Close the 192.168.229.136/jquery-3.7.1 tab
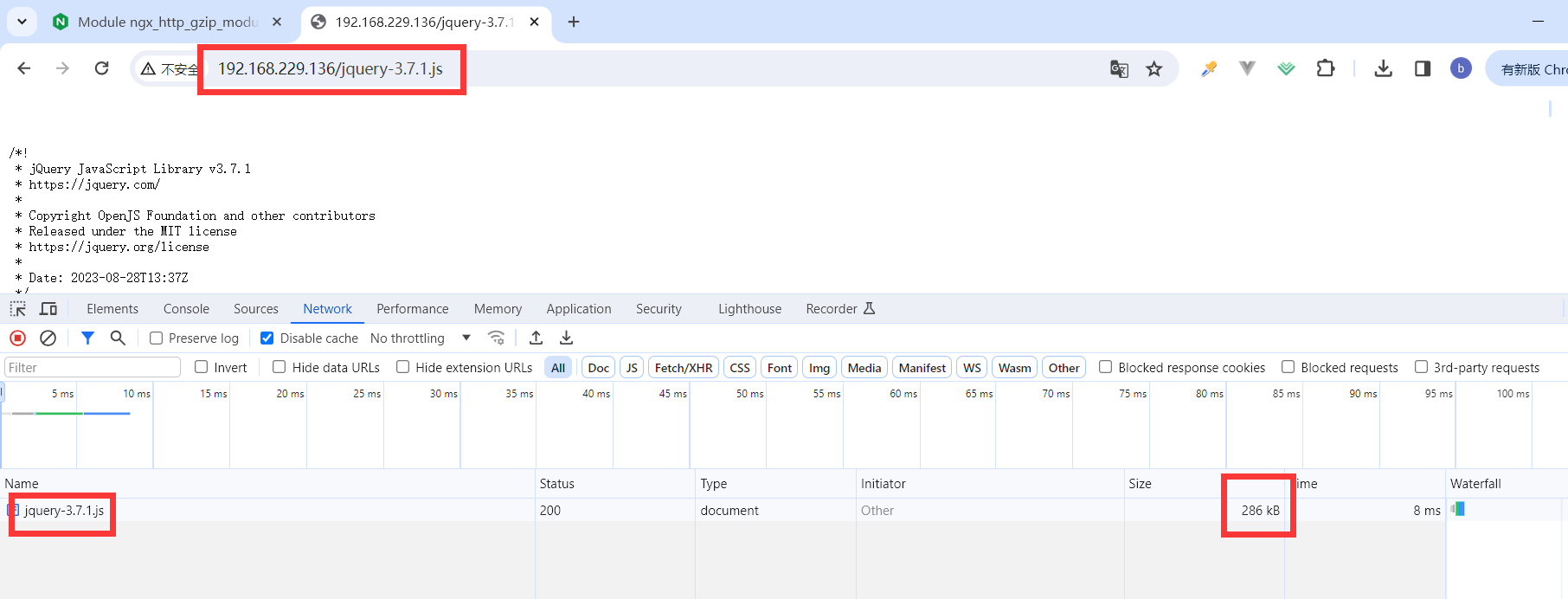 pos(535,22)
